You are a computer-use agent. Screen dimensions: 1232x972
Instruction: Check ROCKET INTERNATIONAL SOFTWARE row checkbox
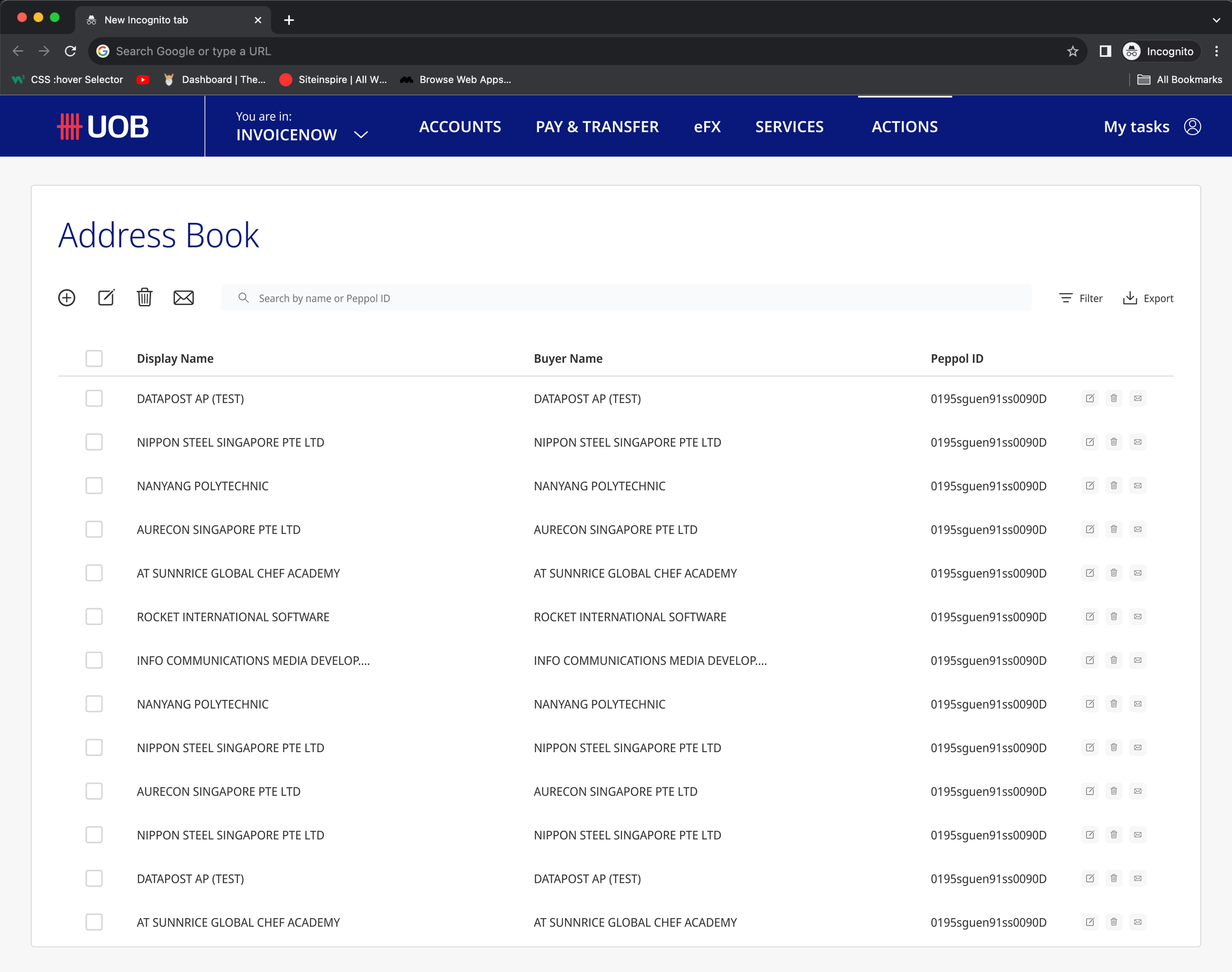[x=94, y=616]
